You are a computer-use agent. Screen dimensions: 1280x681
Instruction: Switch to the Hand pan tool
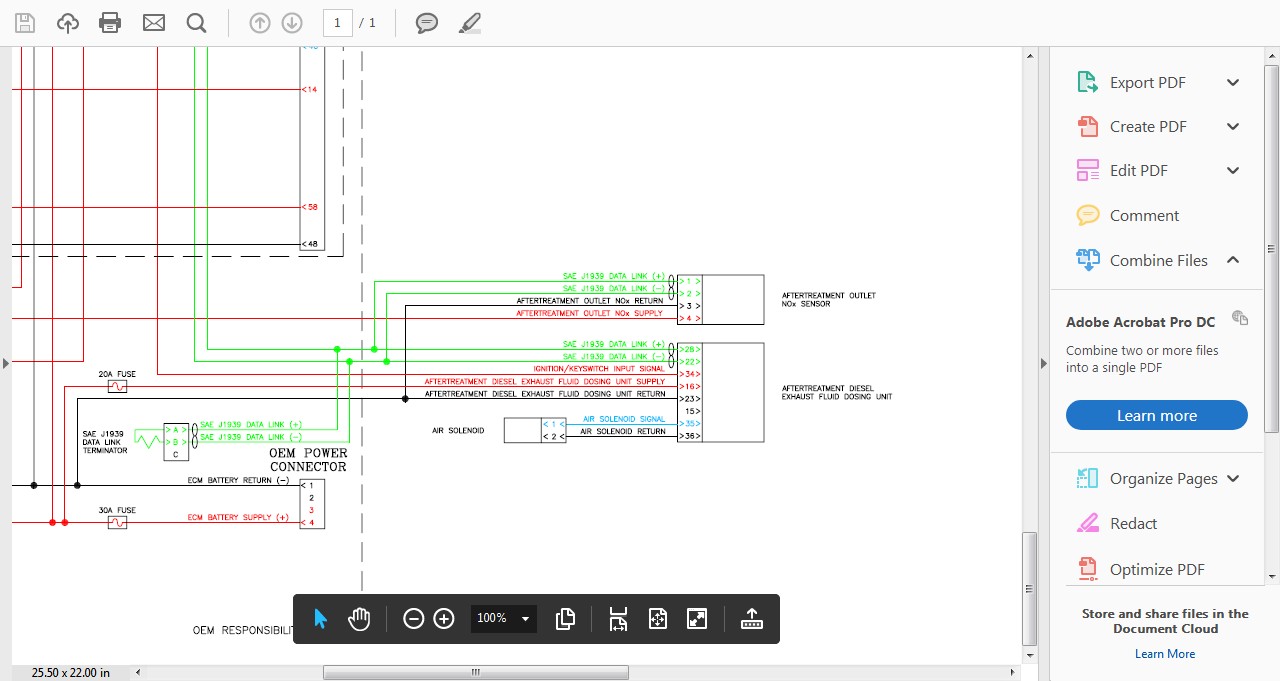359,619
